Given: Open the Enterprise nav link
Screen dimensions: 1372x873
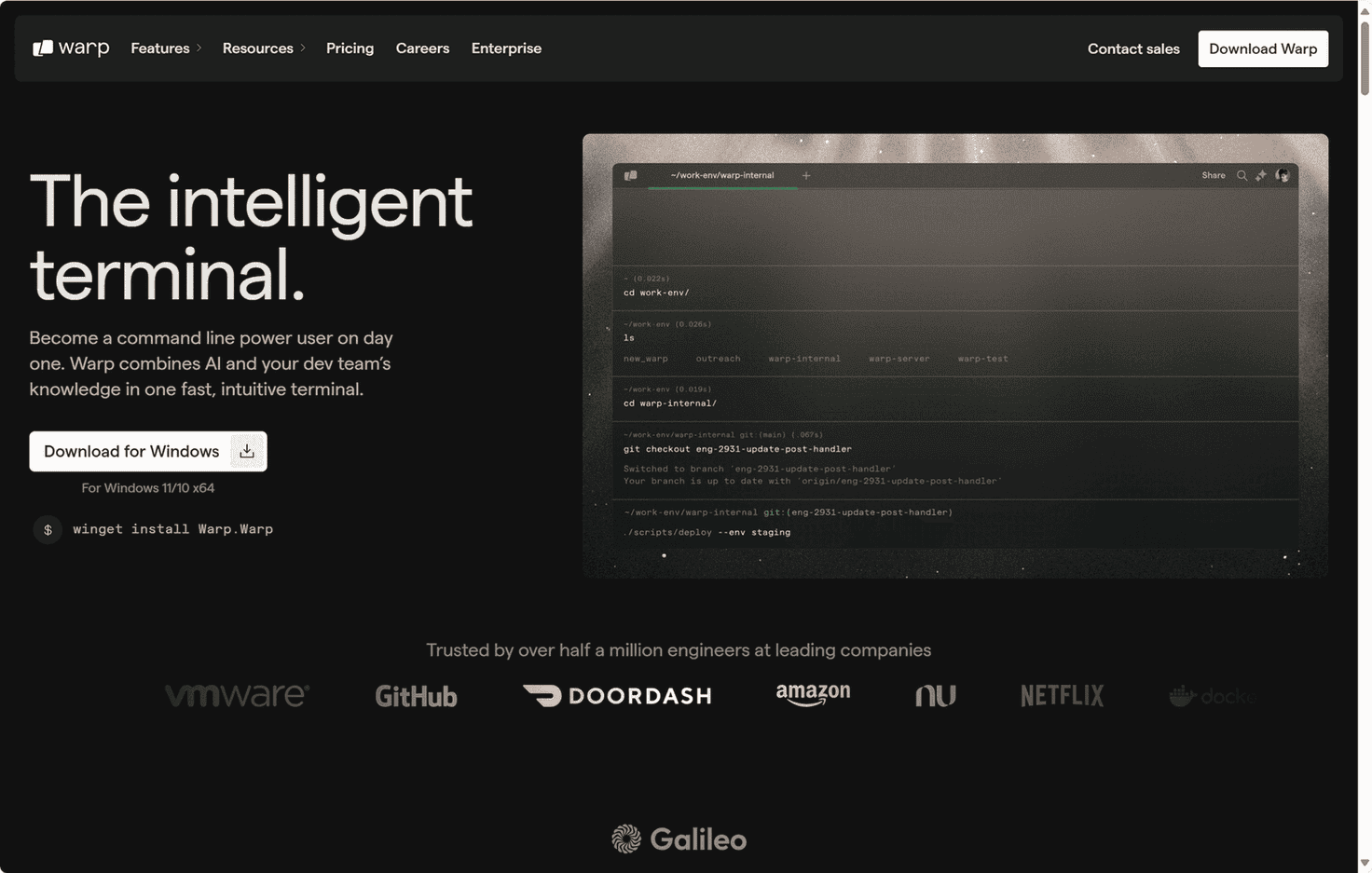Looking at the screenshot, I should tap(506, 48).
